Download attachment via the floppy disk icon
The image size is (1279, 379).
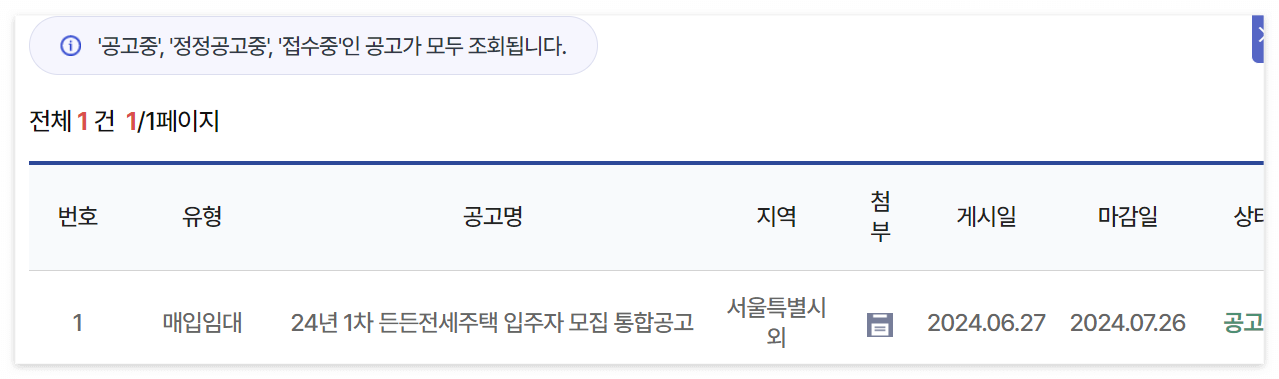[x=879, y=324]
